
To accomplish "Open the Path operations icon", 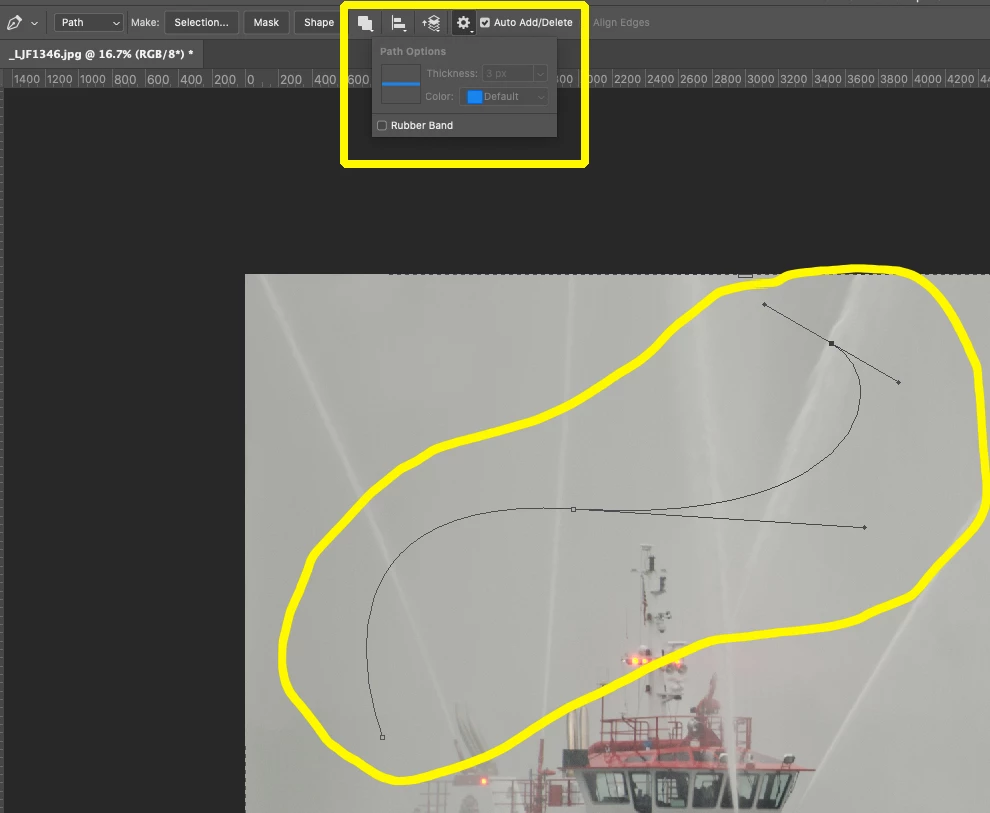I will [x=365, y=23].
